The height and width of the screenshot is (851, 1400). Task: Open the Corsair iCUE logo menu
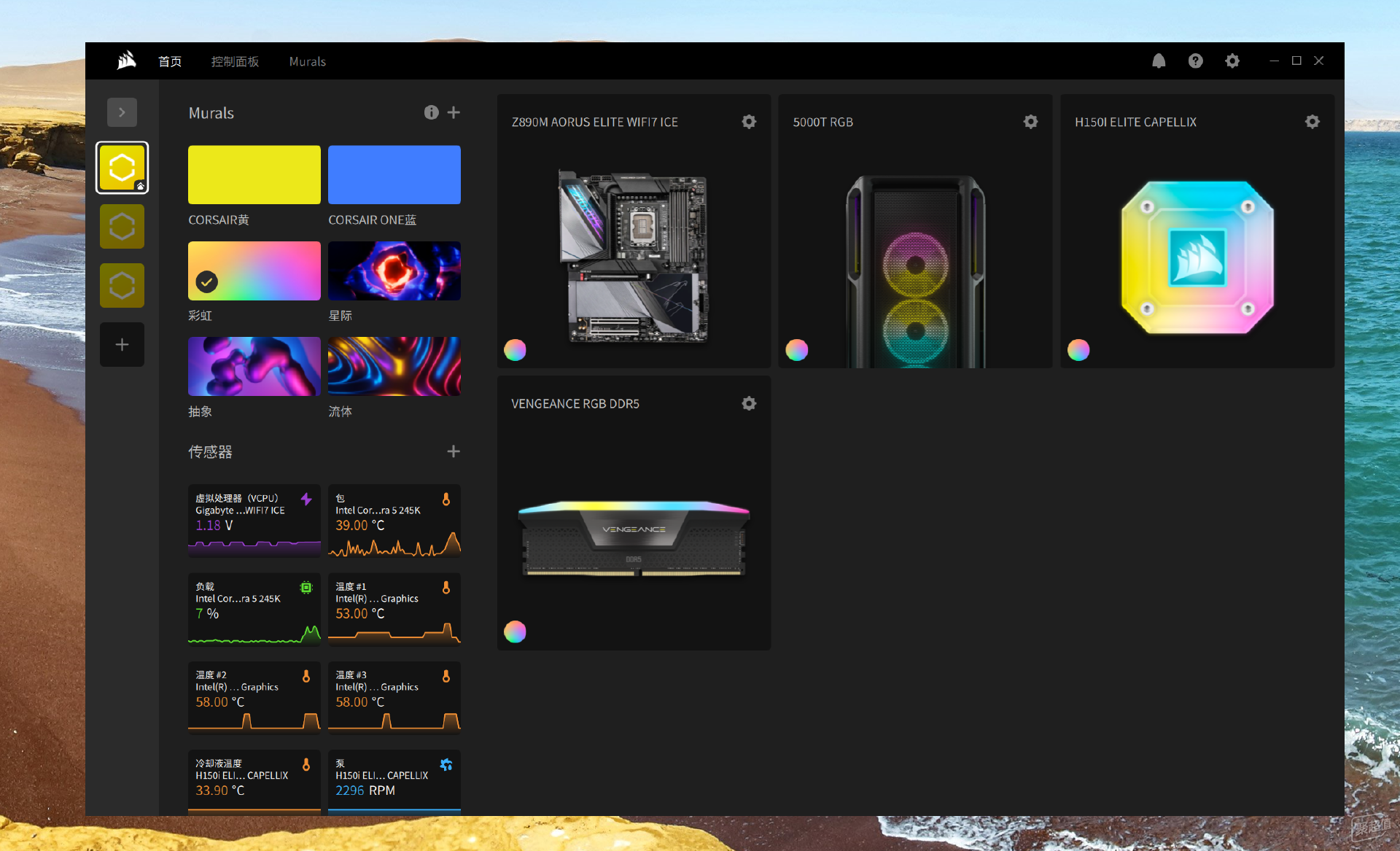point(127,61)
